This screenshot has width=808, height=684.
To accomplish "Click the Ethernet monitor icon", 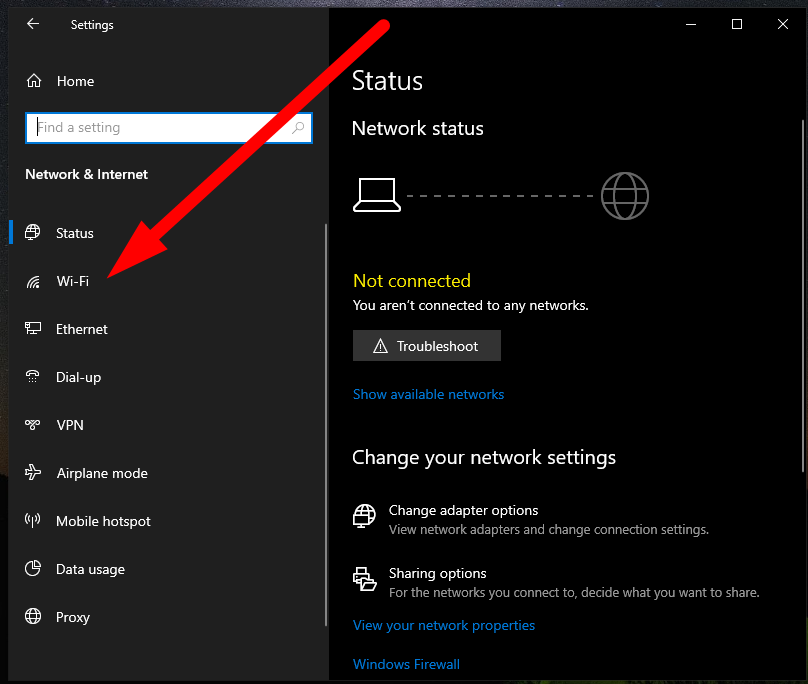I will pos(33,328).
